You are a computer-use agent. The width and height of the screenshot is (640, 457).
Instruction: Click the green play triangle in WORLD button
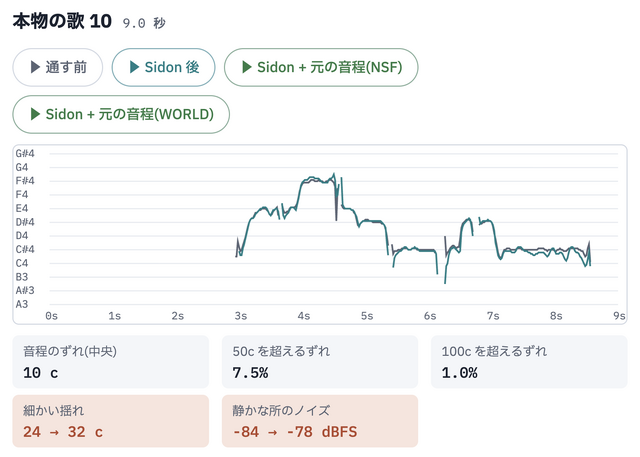[x=36, y=114]
